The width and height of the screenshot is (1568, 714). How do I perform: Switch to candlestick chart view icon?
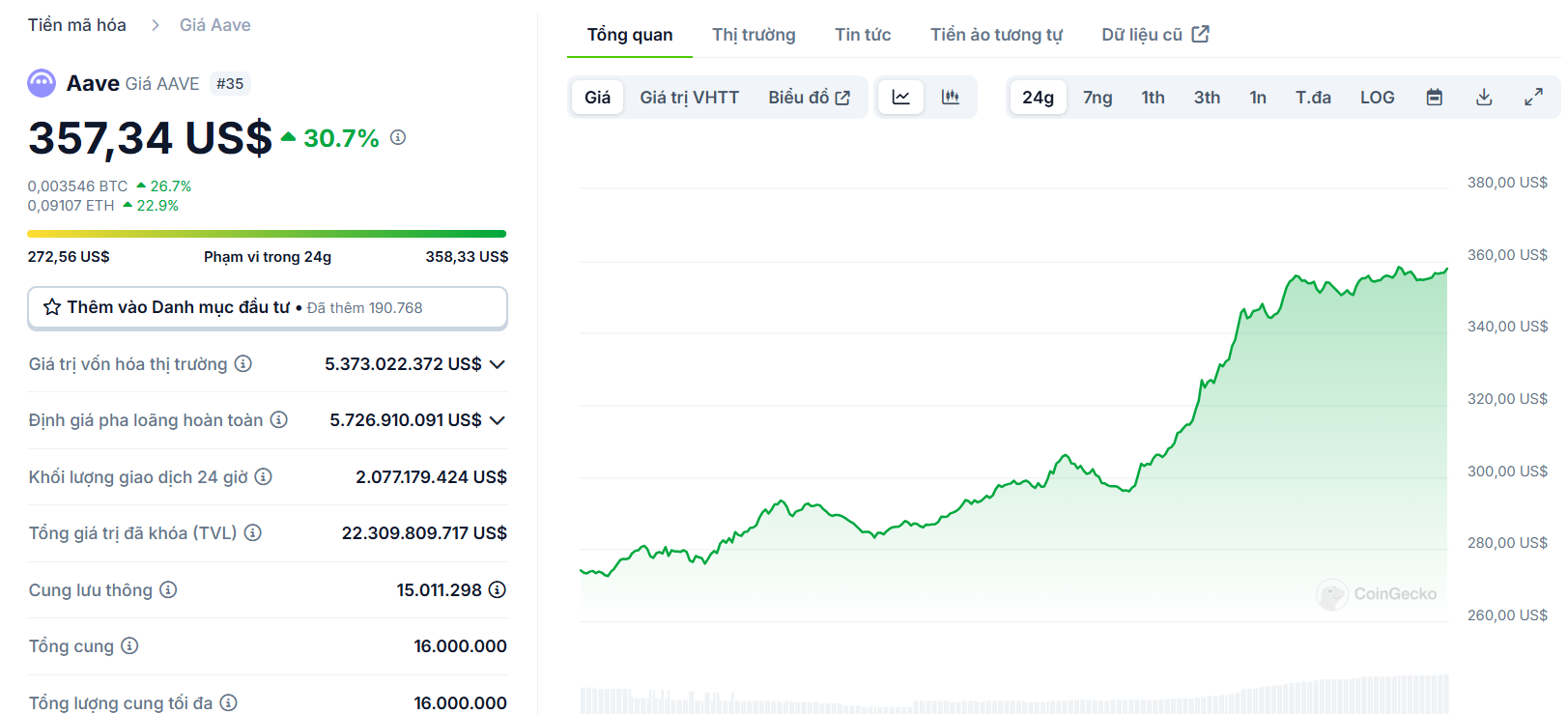pyautogui.click(x=951, y=97)
